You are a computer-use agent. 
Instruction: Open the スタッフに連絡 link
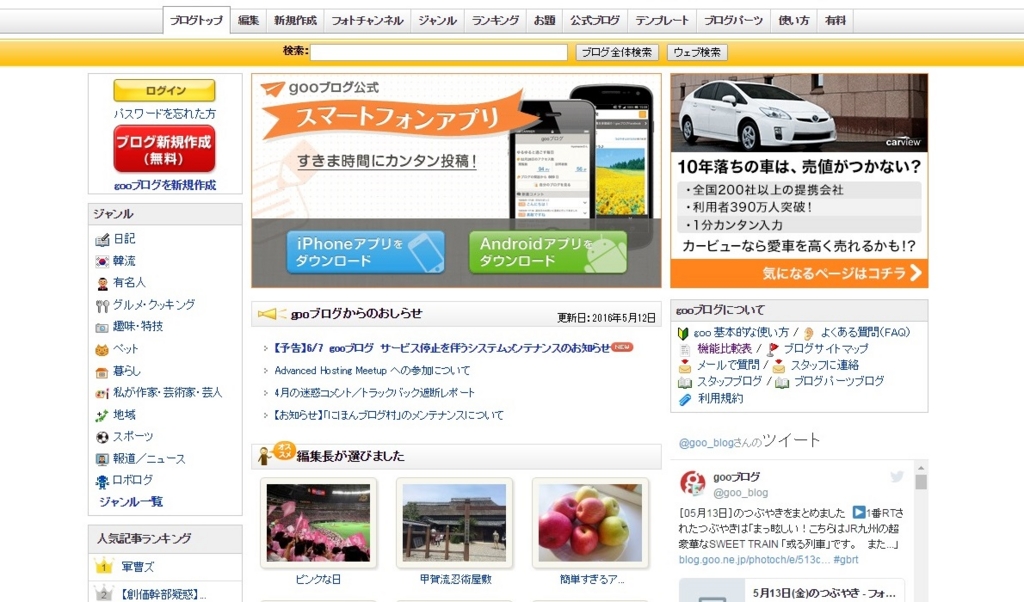pos(824,366)
